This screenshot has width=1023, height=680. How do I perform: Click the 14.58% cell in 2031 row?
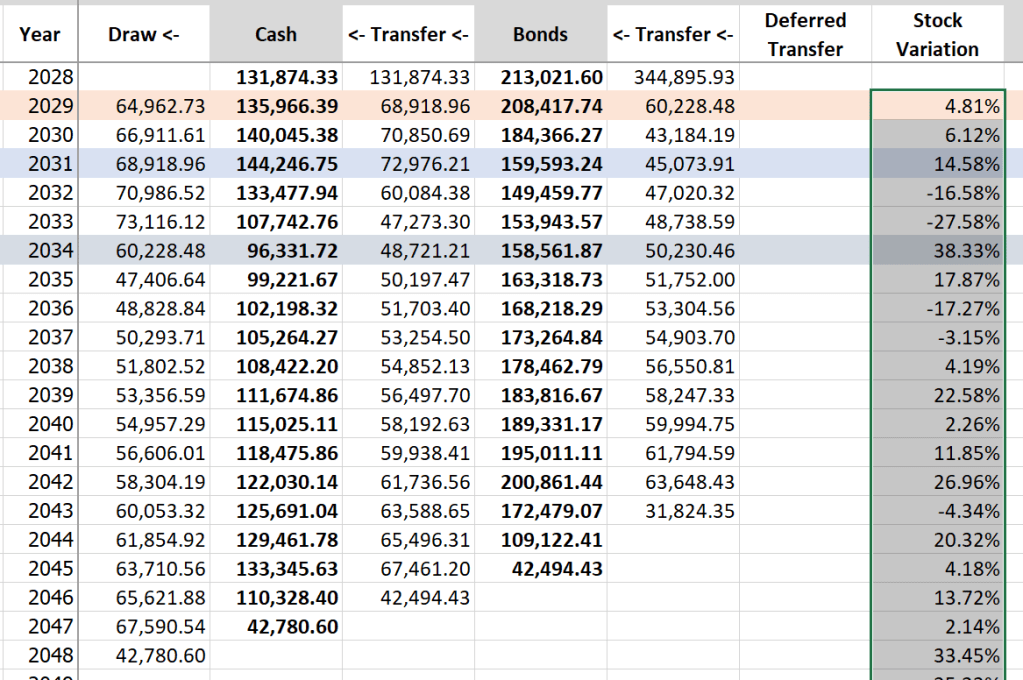(x=937, y=164)
